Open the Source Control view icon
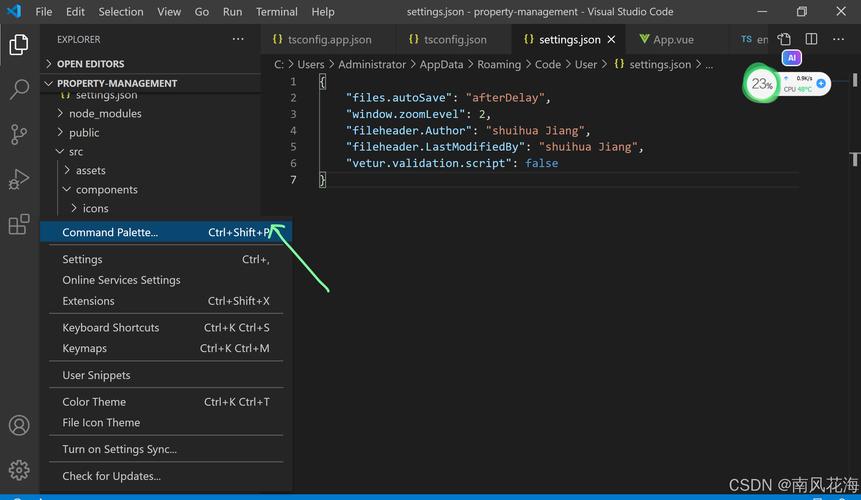Screen dimensions: 861x500 (19, 134)
